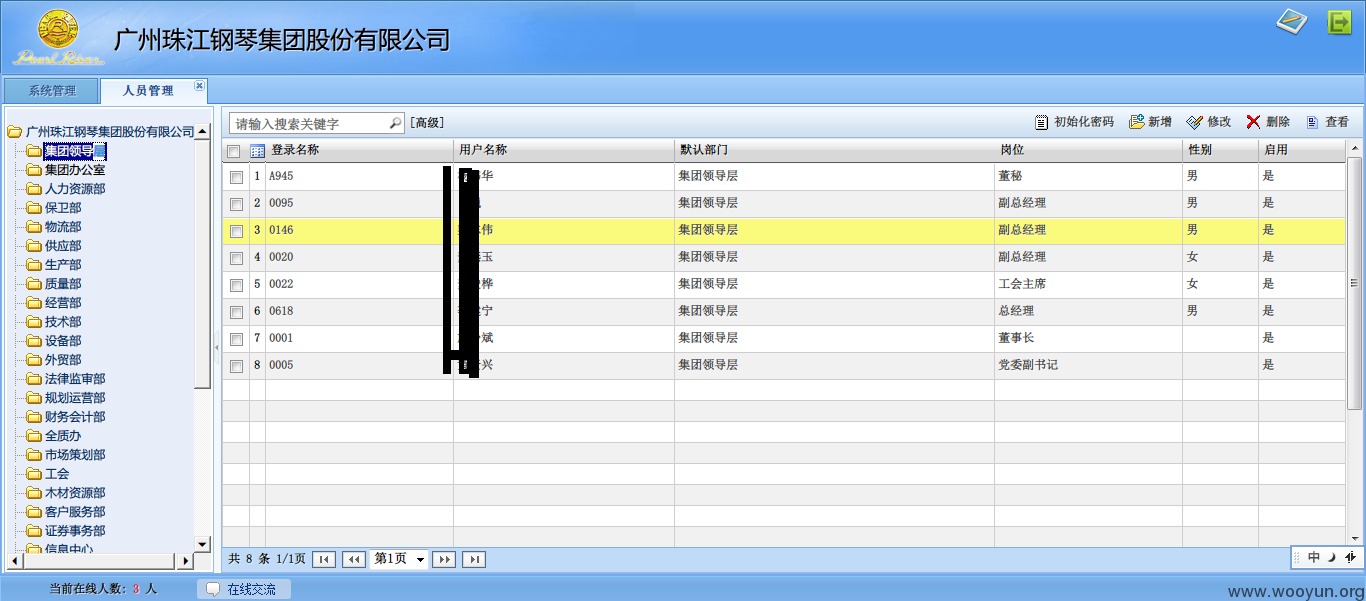Check row 8 checkbox for 0005
The width and height of the screenshot is (1366, 601).
pyautogui.click(x=236, y=366)
